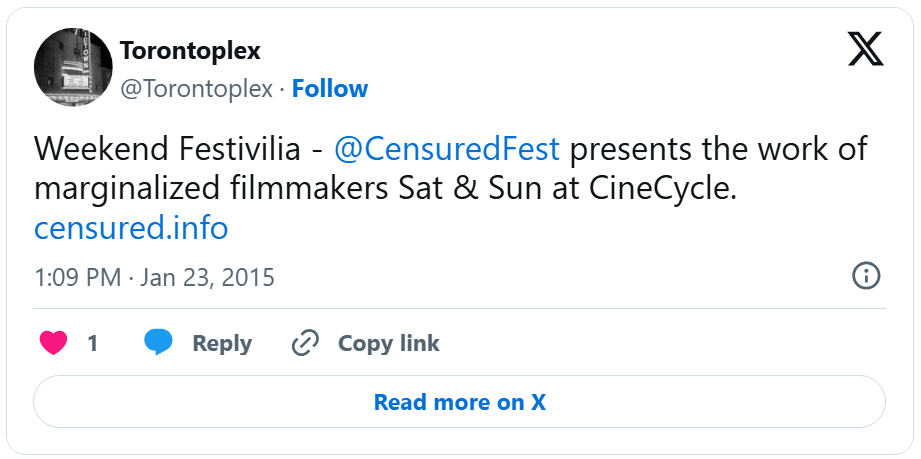921x459 pixels.
Task: Click the Torontoplex display name
Action: (190, 50)
